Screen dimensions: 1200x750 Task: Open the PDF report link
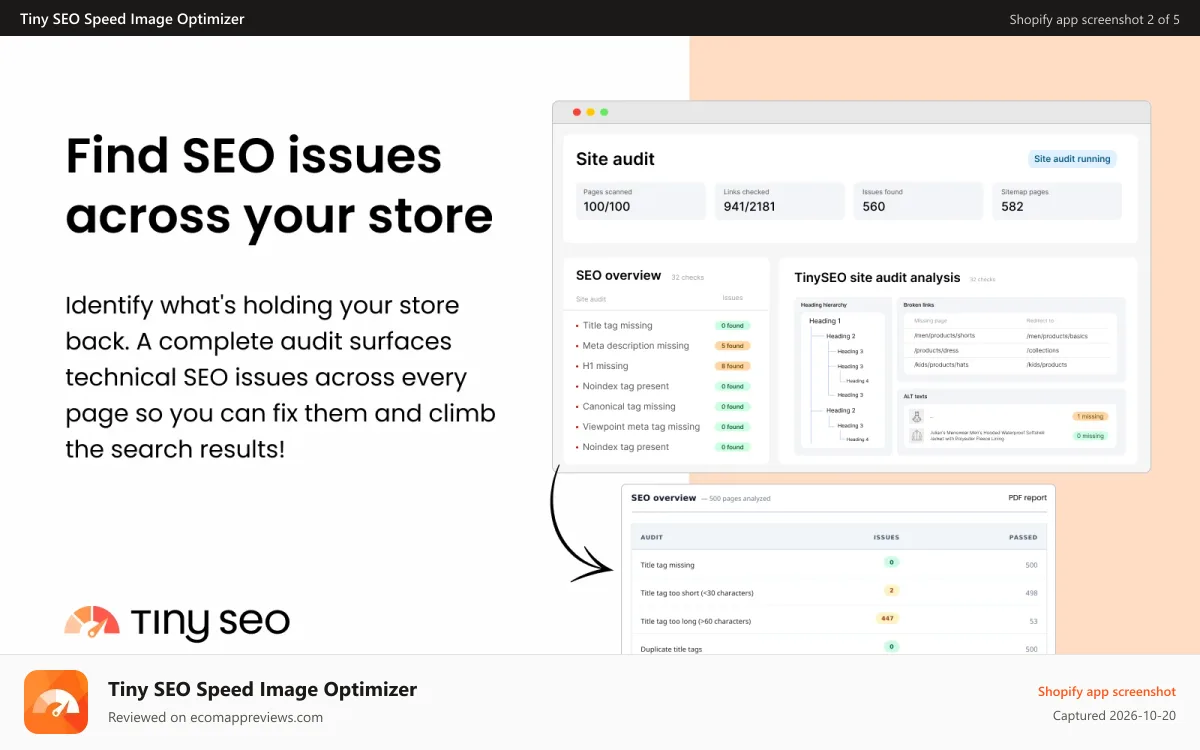tap(1027, 497)
